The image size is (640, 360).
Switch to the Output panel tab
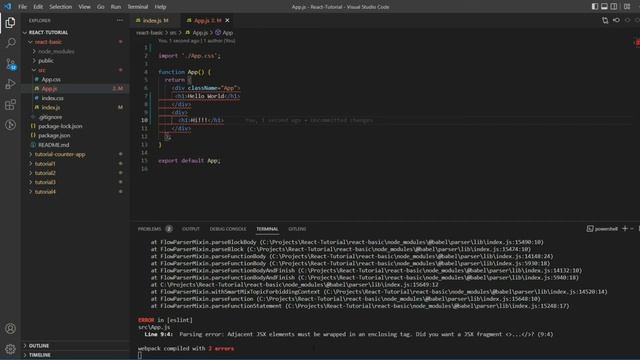point(191,229)
